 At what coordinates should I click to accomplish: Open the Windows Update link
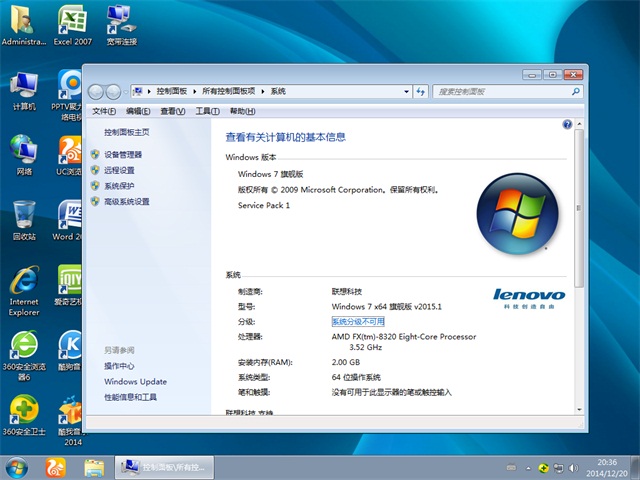135,382
